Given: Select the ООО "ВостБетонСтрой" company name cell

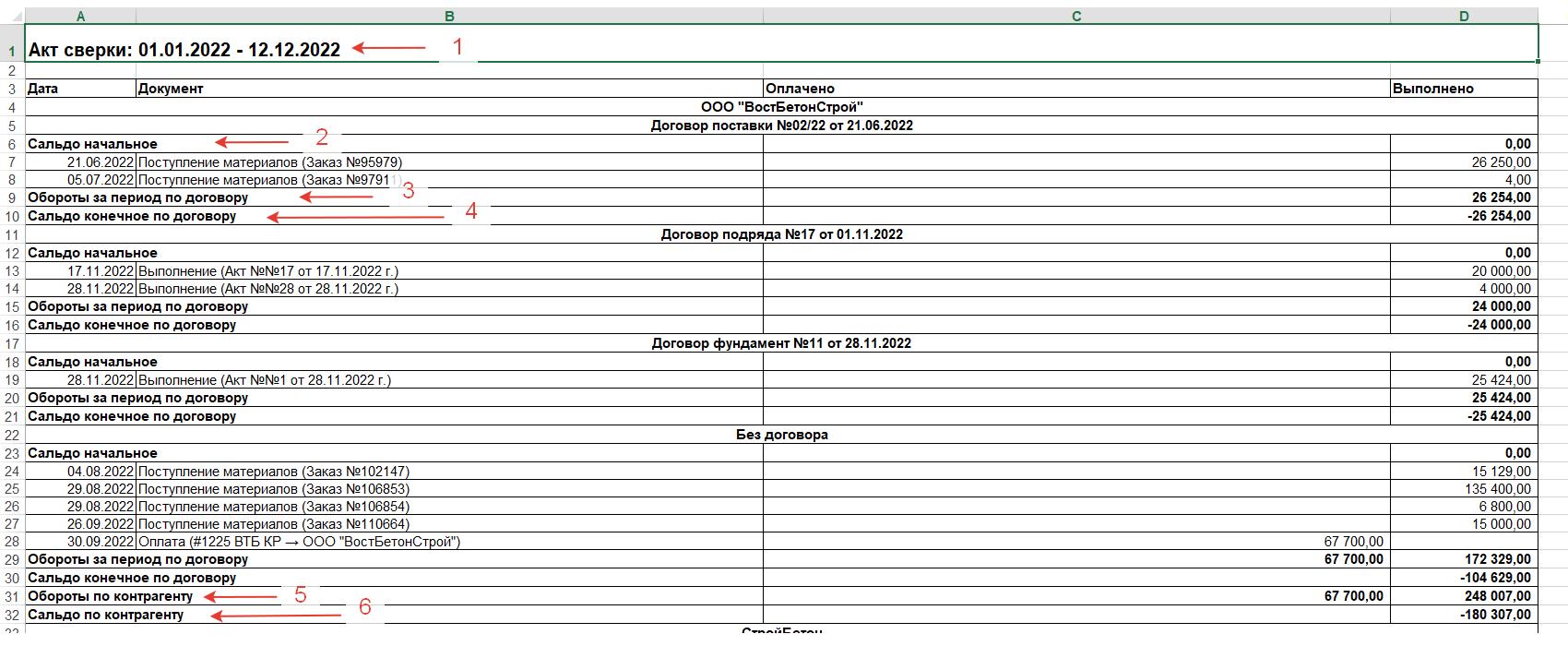Looking at the screenshot, I should point(781,107).
